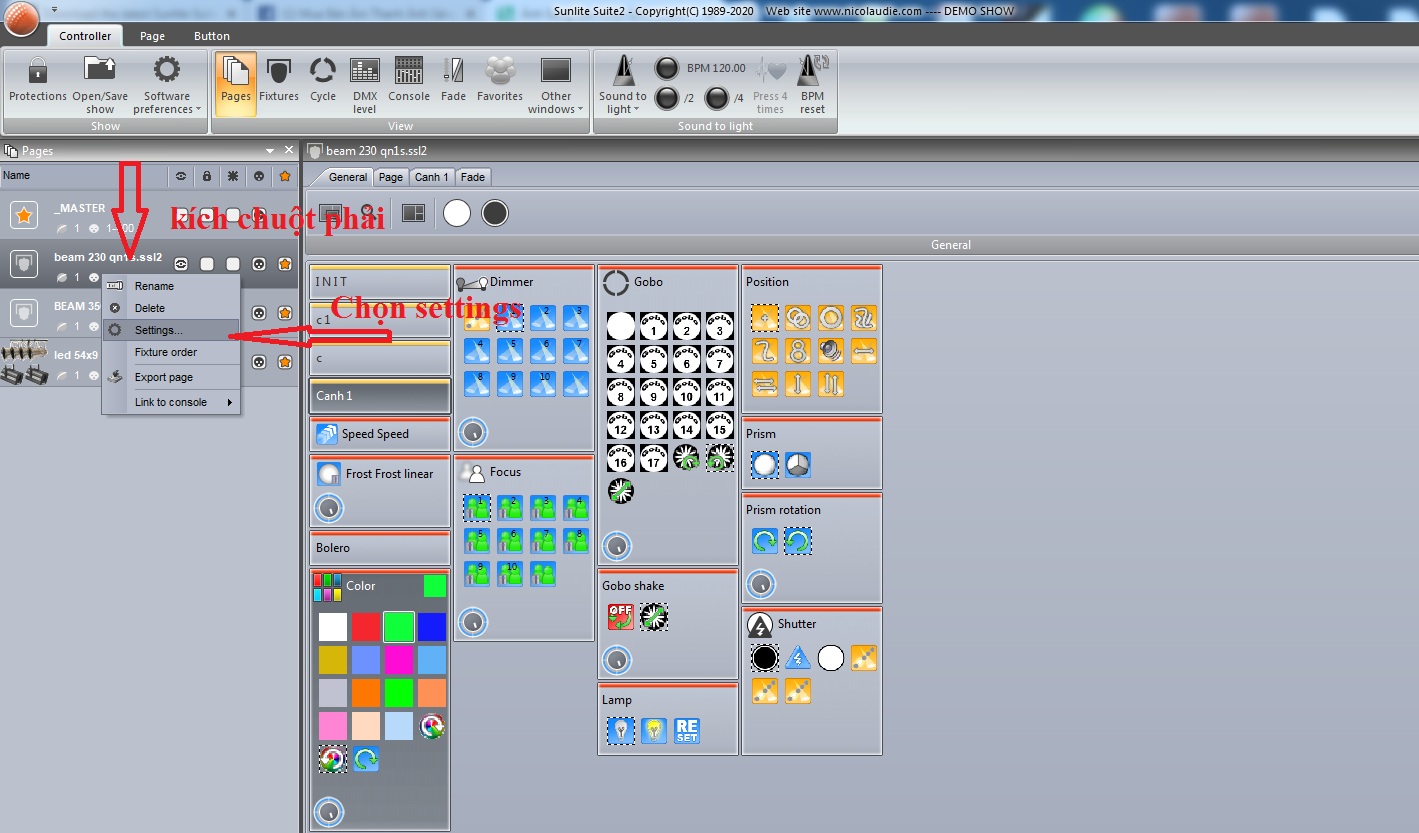Toggle the /2 BPM divider knob button

[x=667, y=98]
